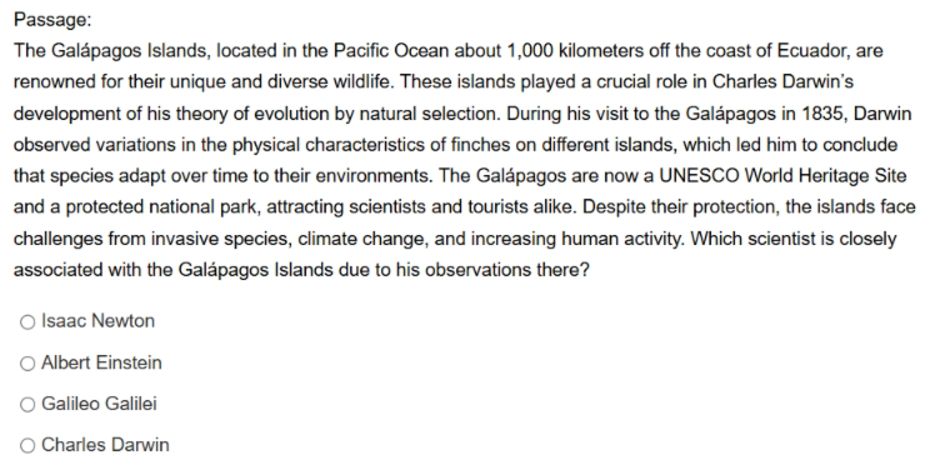
Task: Click the 'Passage:' heading
Action: (52, 20)
